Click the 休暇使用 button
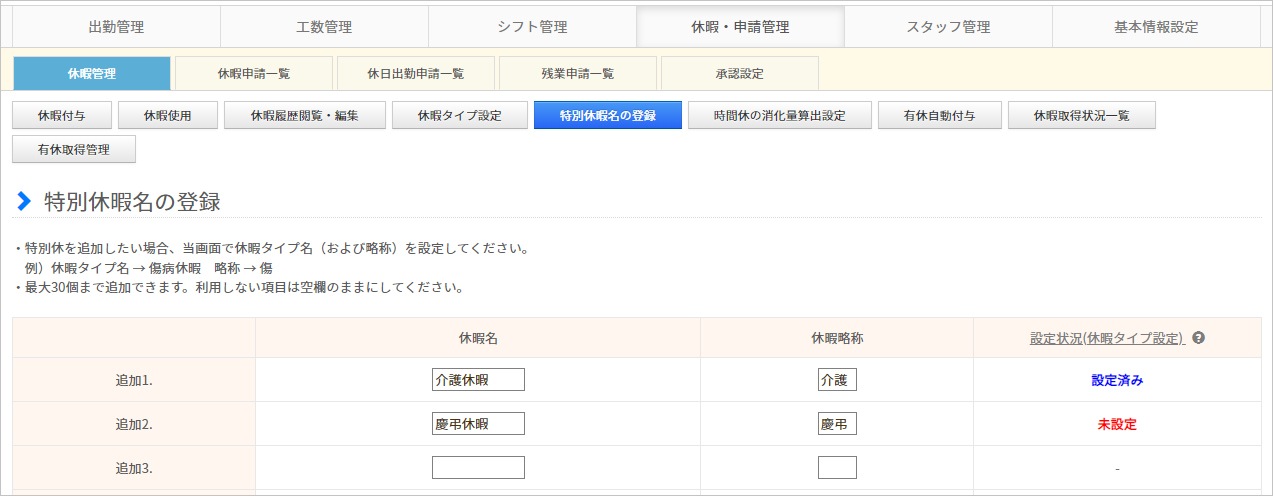The image size is (1273, 496). tap(167, 116)
